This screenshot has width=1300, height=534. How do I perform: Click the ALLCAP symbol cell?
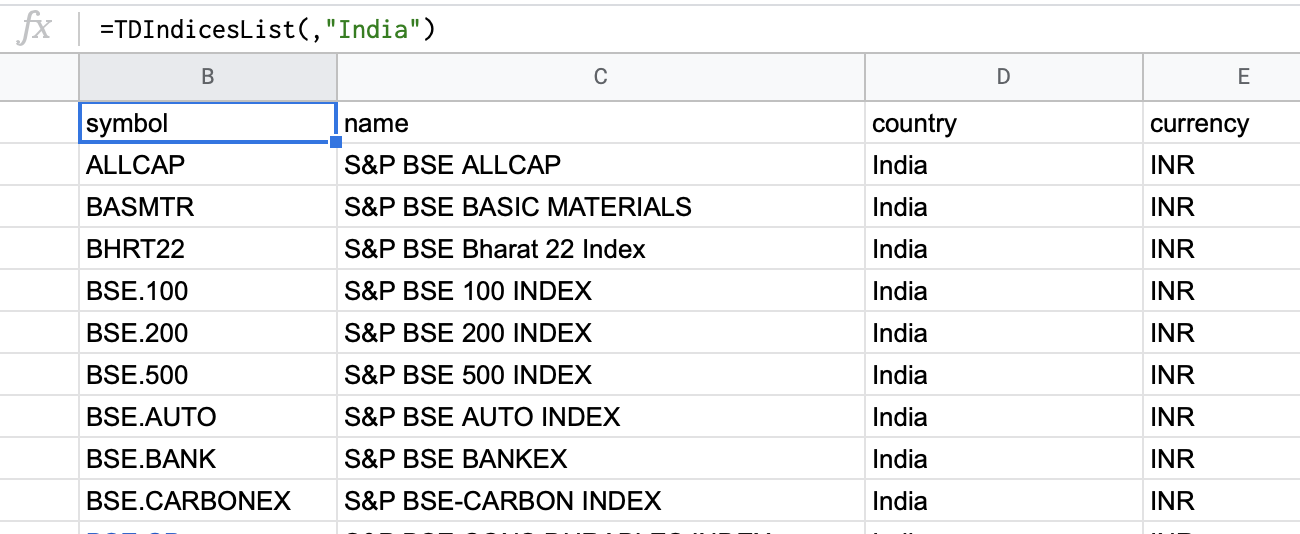208,165
